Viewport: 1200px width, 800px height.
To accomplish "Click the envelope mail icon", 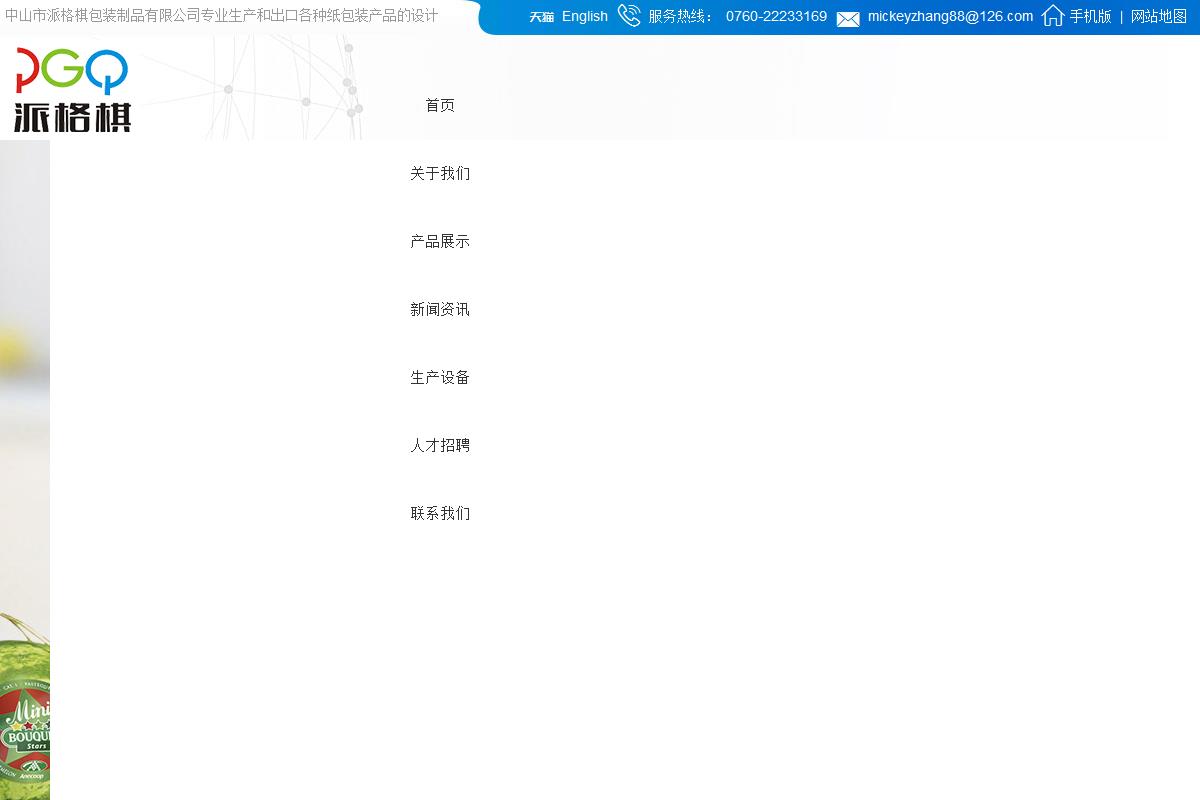I will (848, 18).
